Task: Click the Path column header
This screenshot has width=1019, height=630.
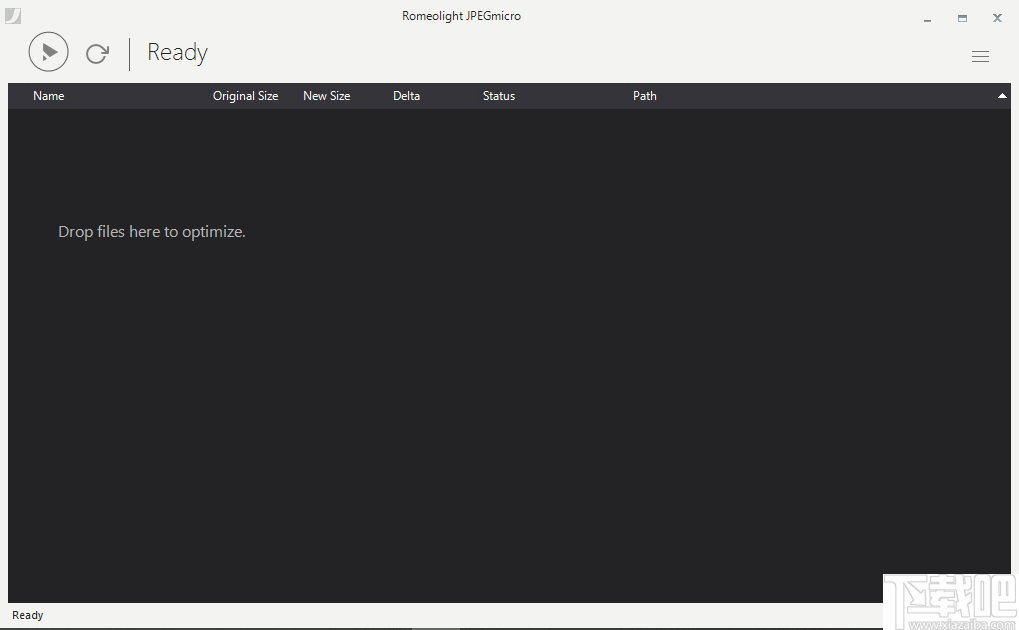Action: [x=645, y=96]
